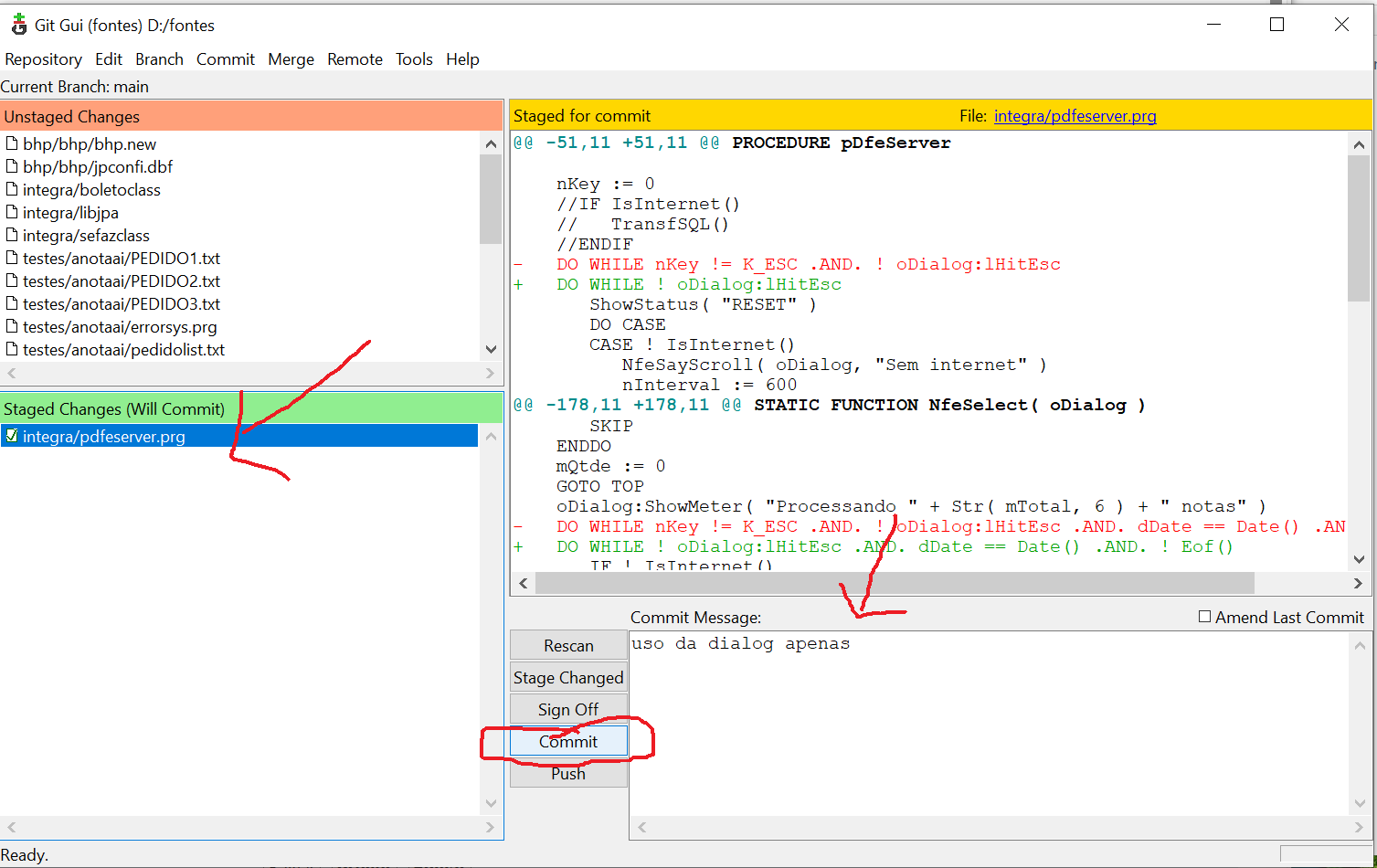Click the file icon for testes/anotaai/errorsys.prg
Image resolution: width=1377 pixels, height=868 pixels.
tap(12, 327)
